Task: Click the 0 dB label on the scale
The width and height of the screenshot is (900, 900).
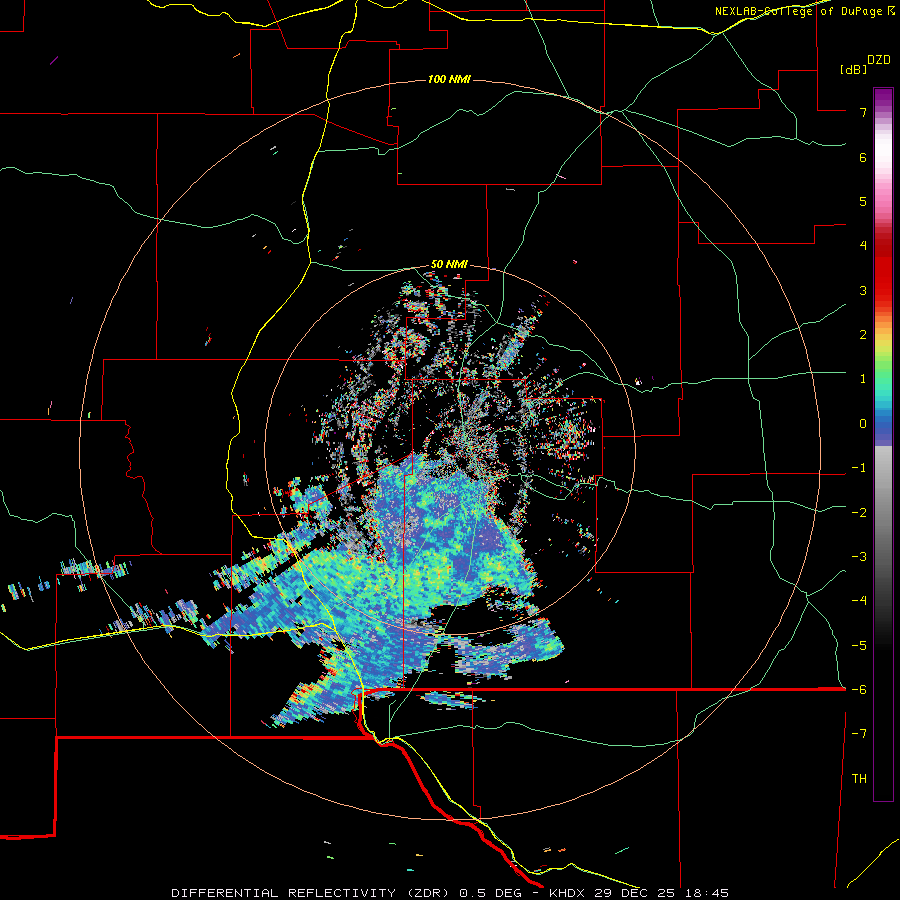Action: tap(863, 424)
